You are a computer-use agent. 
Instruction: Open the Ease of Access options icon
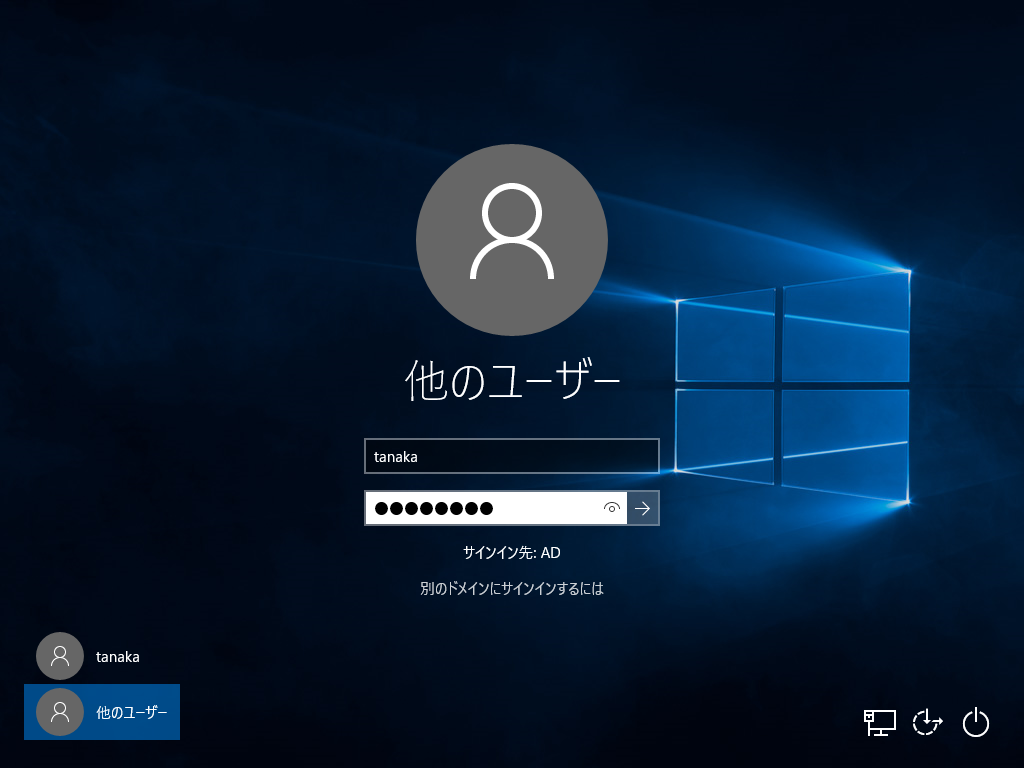pos(927,723)
